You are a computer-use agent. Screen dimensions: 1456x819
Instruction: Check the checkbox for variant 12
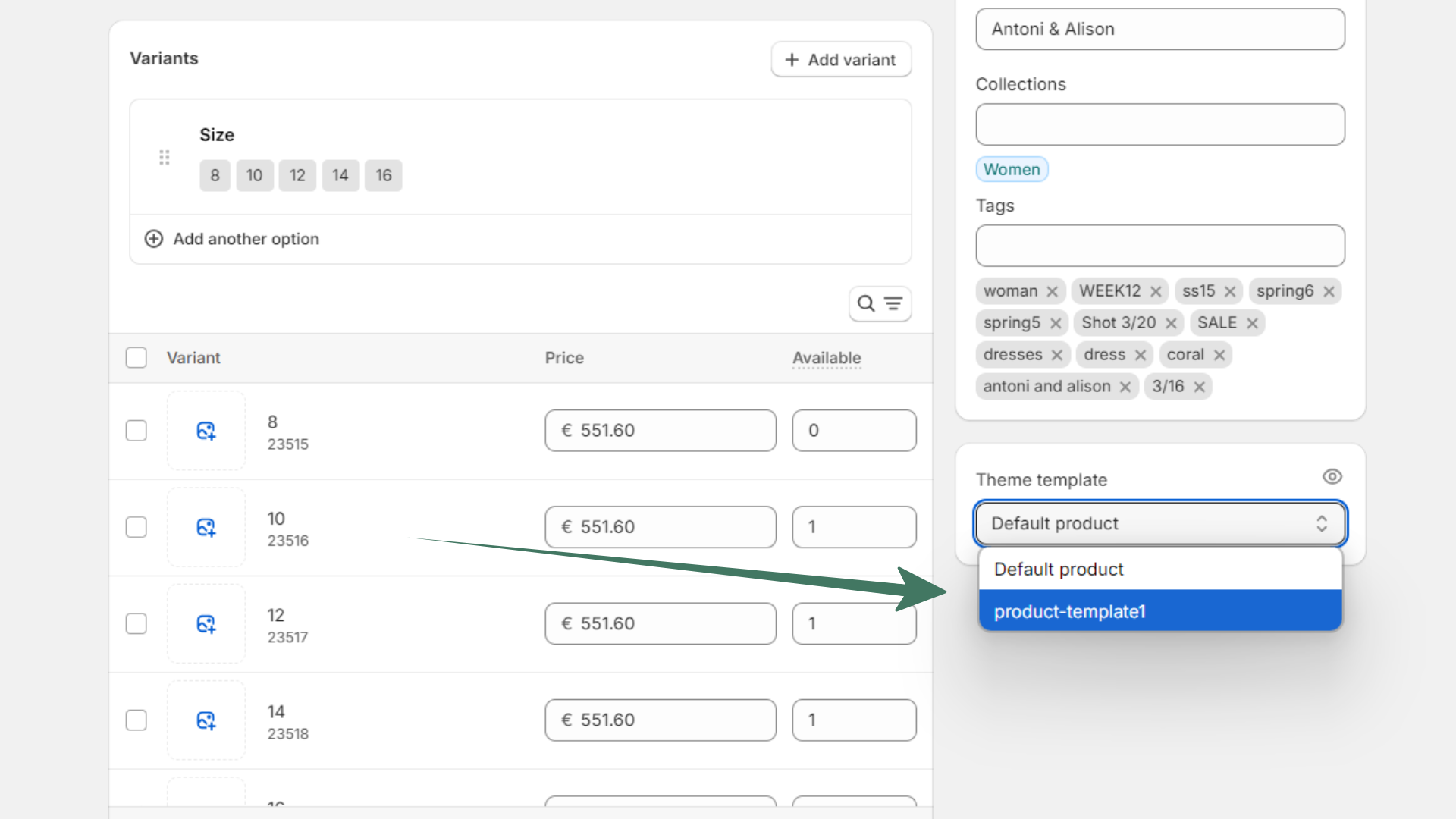pyautogui.click(x=136, y=623)
